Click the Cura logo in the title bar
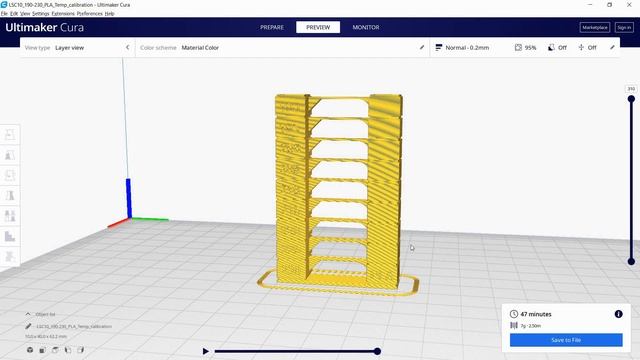 coord(4,4)
